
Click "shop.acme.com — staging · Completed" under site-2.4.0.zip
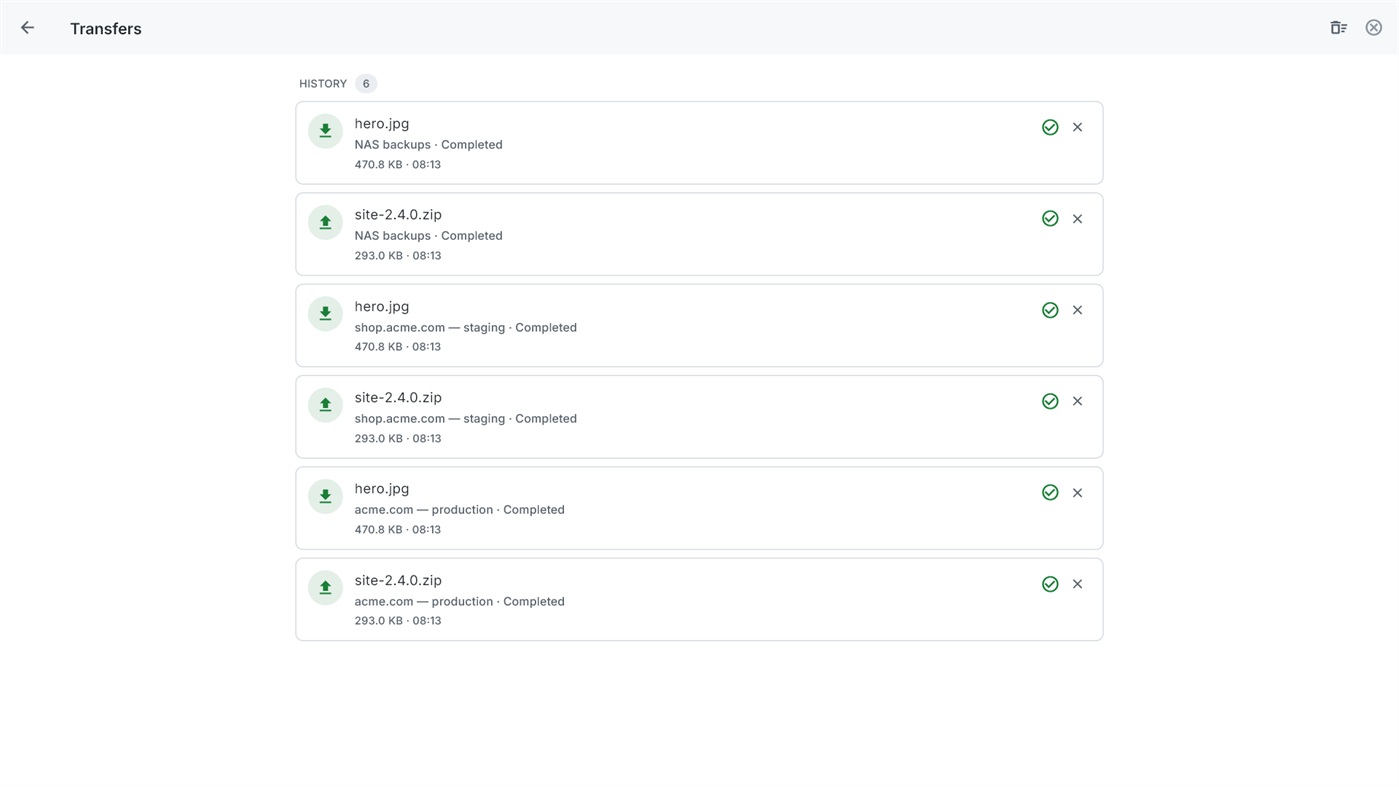pos(465,419)
